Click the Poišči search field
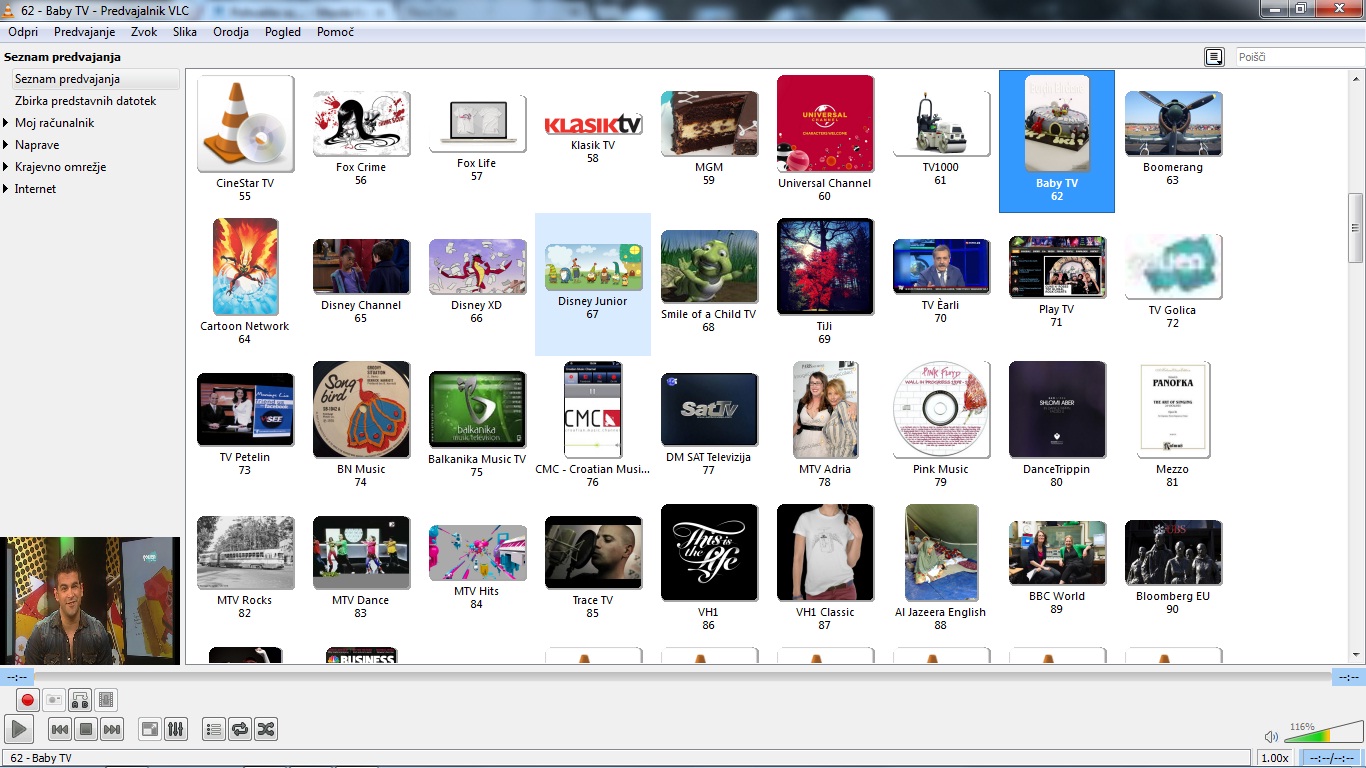The image size is (1366, 768). [1299, 57]
